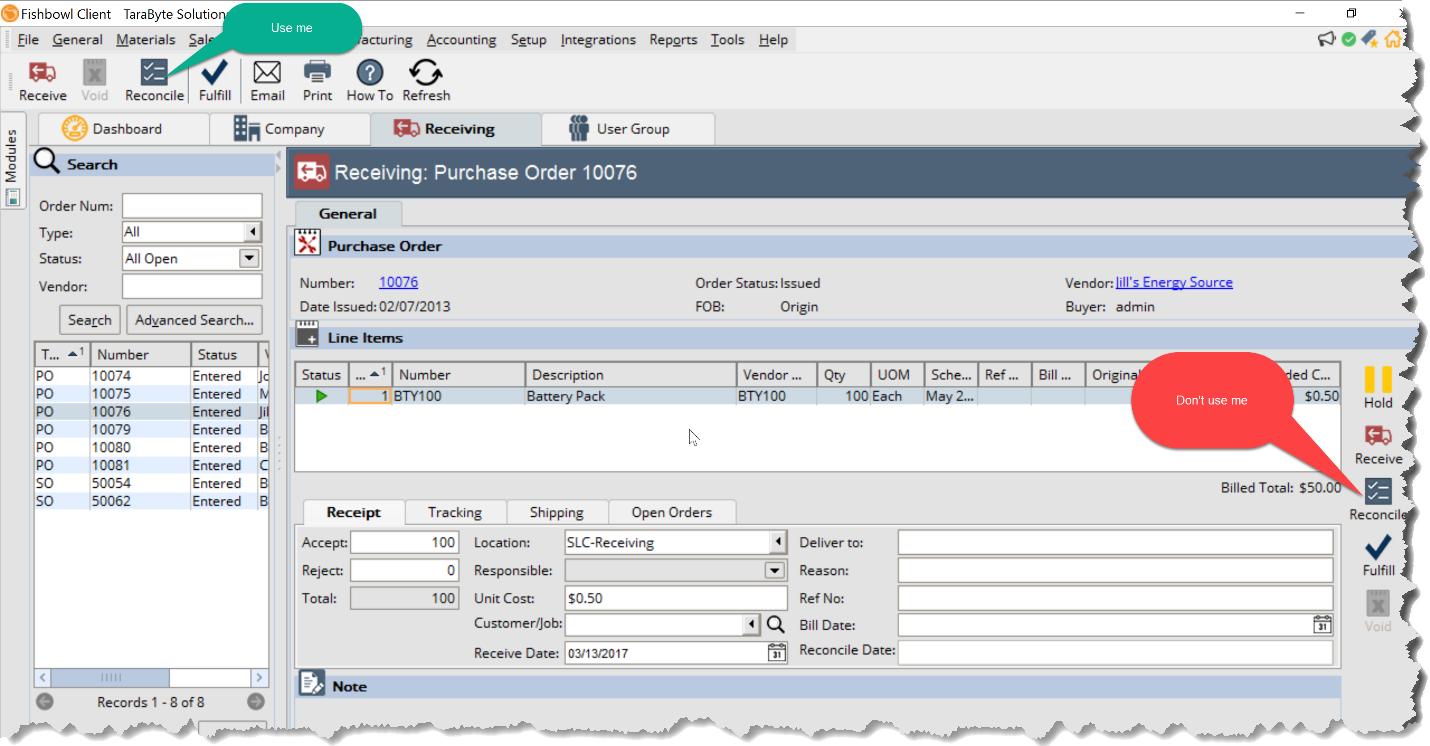Switch to the Dashboard module tab

[125, 129]
